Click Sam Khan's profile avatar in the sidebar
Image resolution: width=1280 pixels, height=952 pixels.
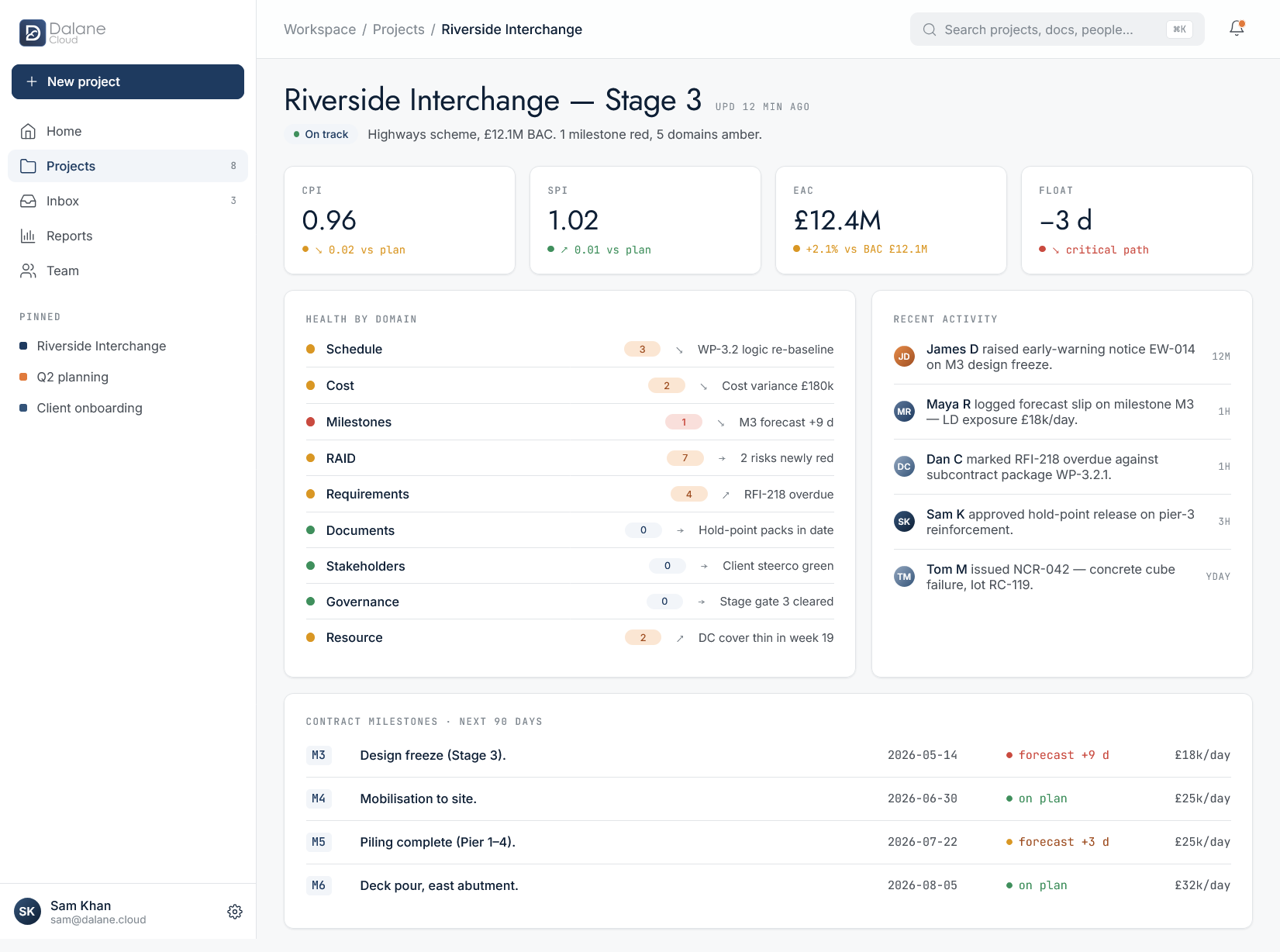(x=27, y=912)
